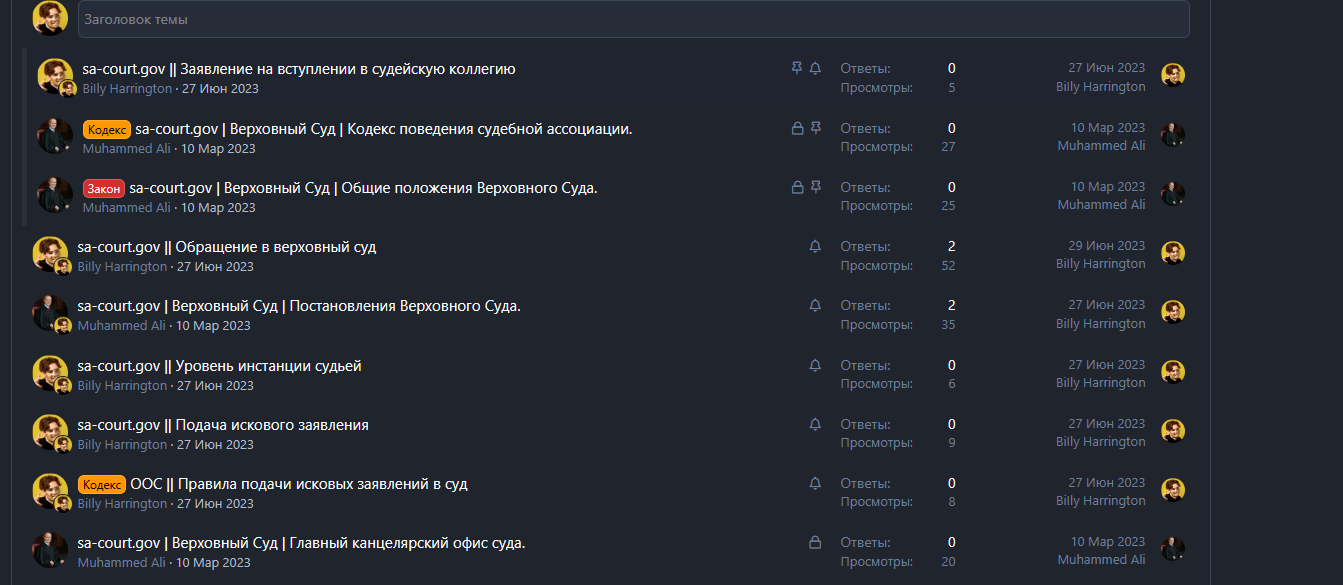This screenshot has width=1343, height=585.
Task: Open last poster avatar on 'Кодекс поведения' thread row
Action: 1173,135
